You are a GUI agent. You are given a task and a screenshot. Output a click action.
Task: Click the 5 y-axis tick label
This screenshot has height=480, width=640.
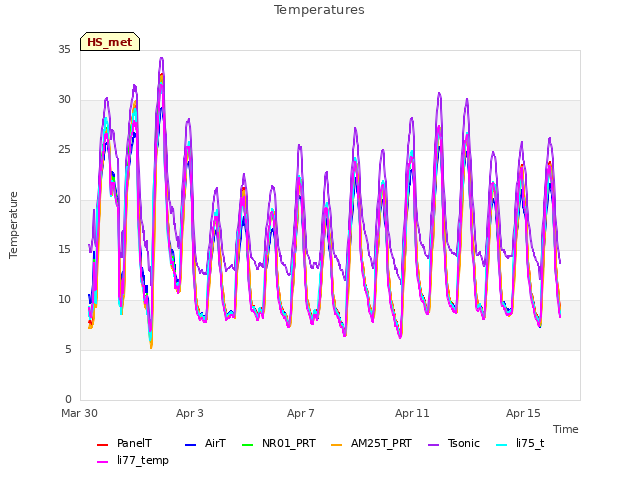point(68,349)
